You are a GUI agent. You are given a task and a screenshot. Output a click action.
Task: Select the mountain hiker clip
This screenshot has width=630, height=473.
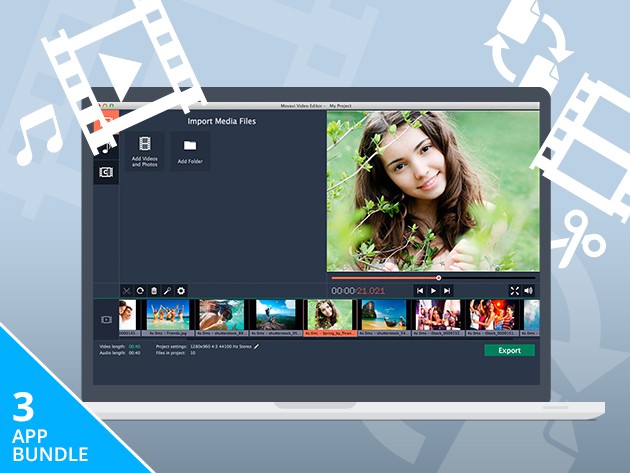coord(276,317)
